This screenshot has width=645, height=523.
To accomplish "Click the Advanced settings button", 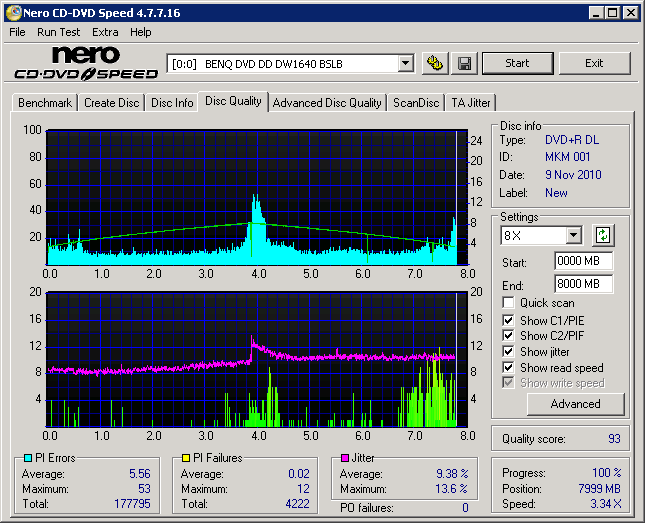I will click(575, 404).
